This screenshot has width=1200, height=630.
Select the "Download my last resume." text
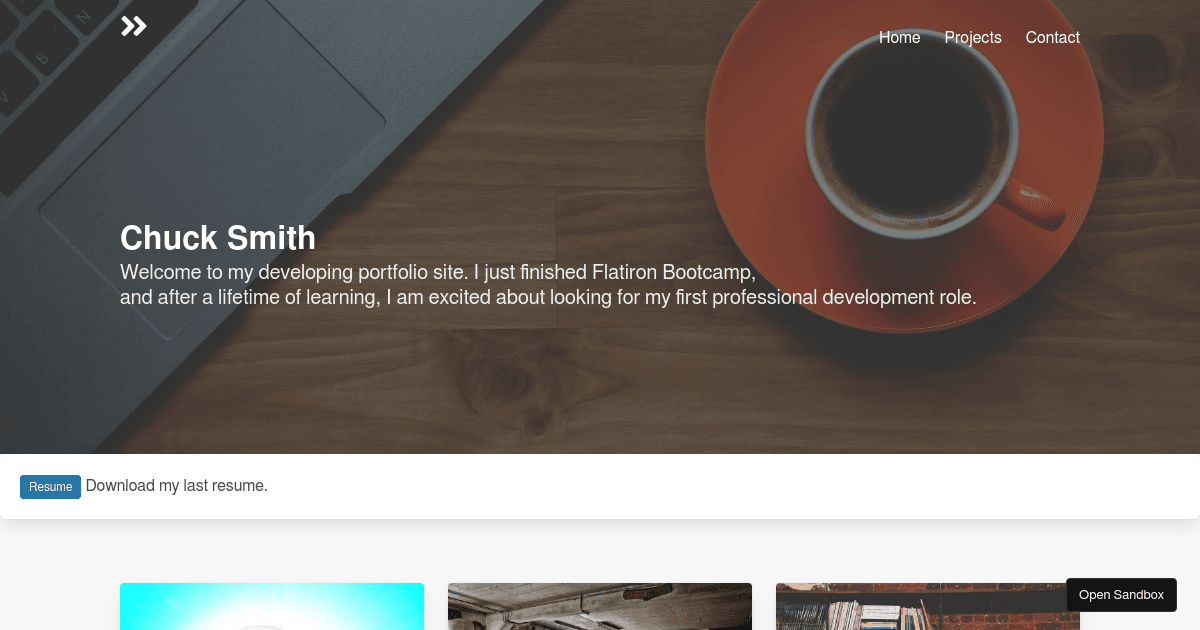pos(177,486)
